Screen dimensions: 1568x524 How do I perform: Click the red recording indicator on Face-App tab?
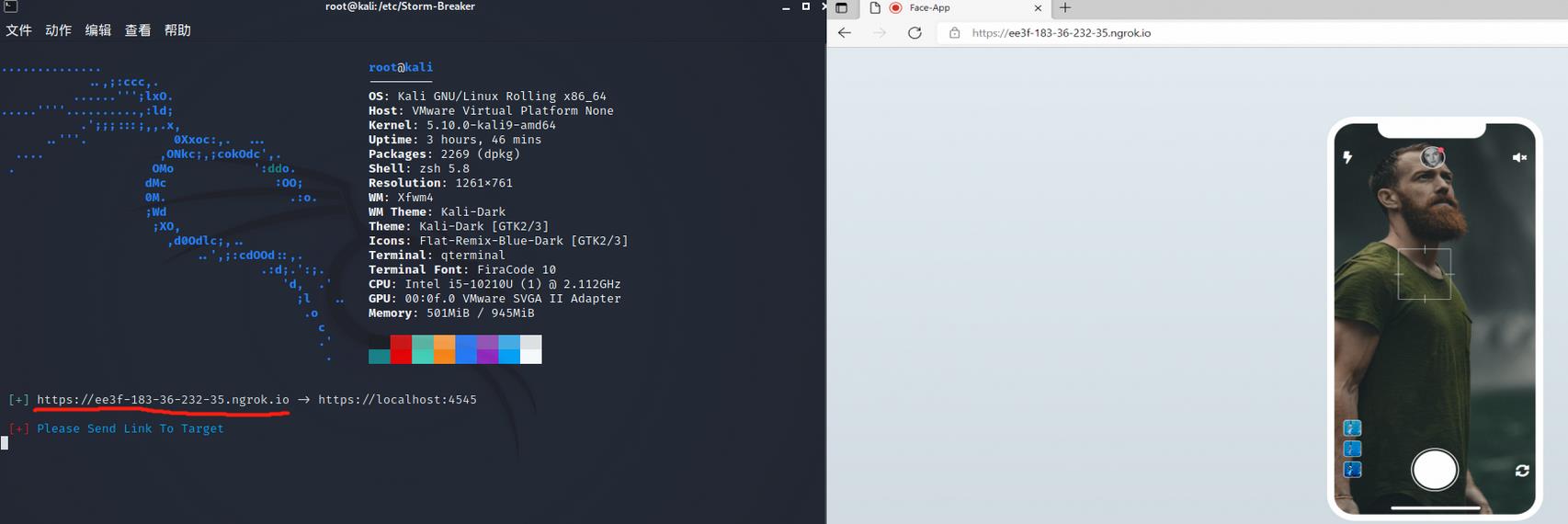pos(895,7)
